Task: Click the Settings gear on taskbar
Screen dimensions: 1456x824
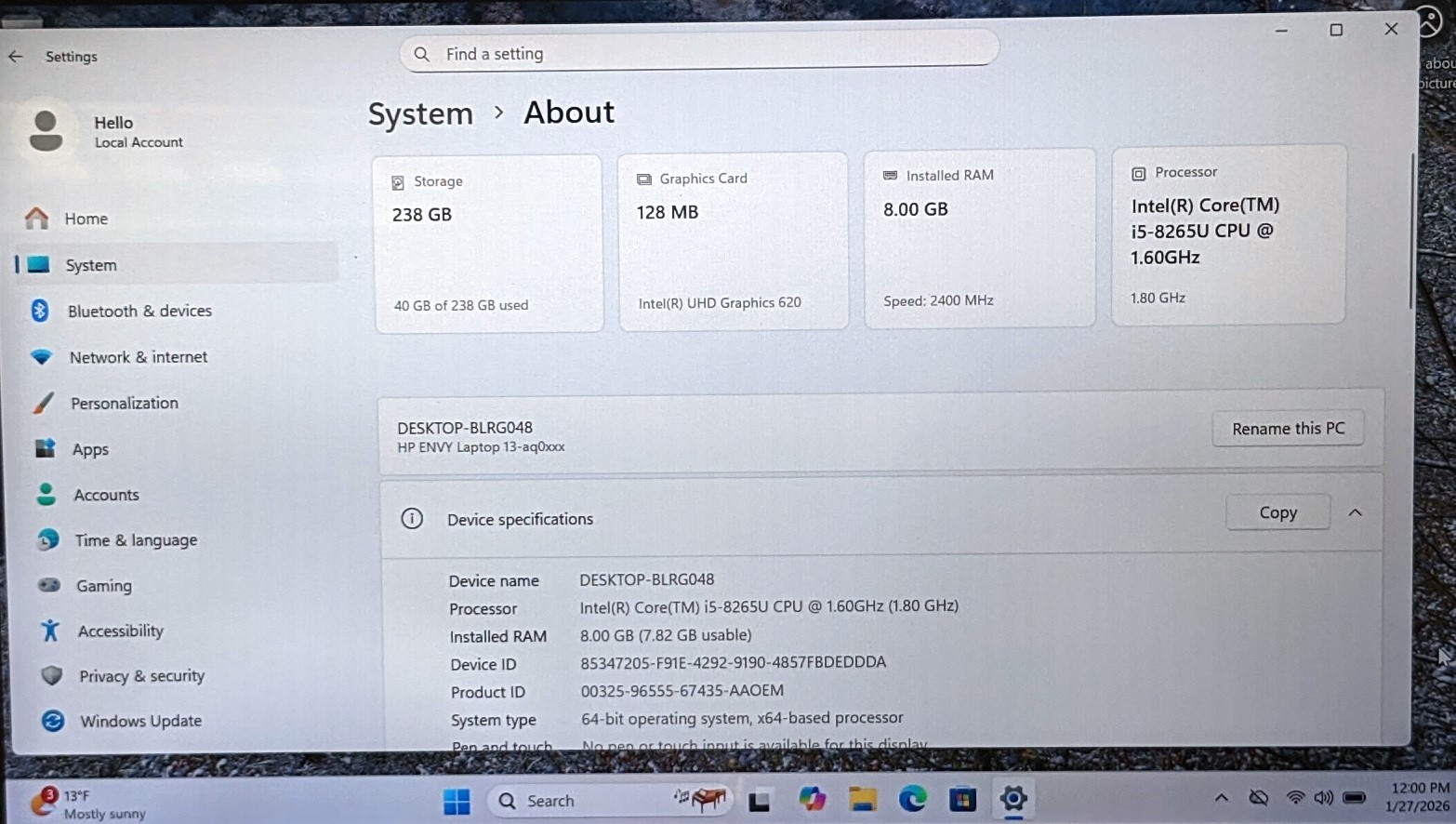Action: pyautogui.click(x=1013, y=798)
